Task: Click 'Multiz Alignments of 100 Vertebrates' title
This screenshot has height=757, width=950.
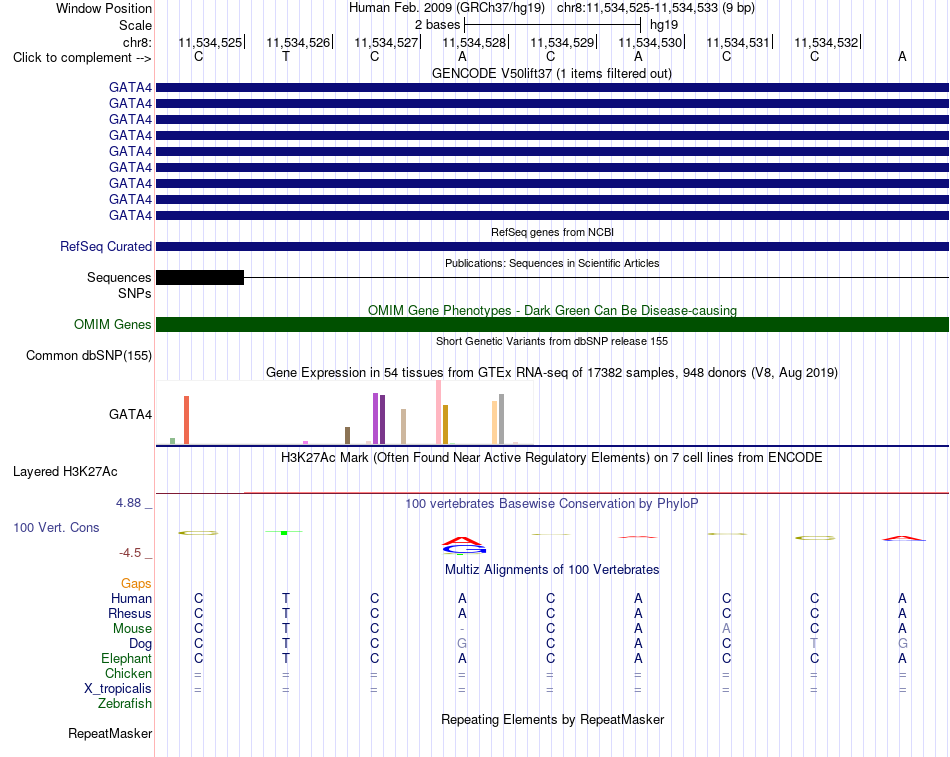Action: coord(552,570)
